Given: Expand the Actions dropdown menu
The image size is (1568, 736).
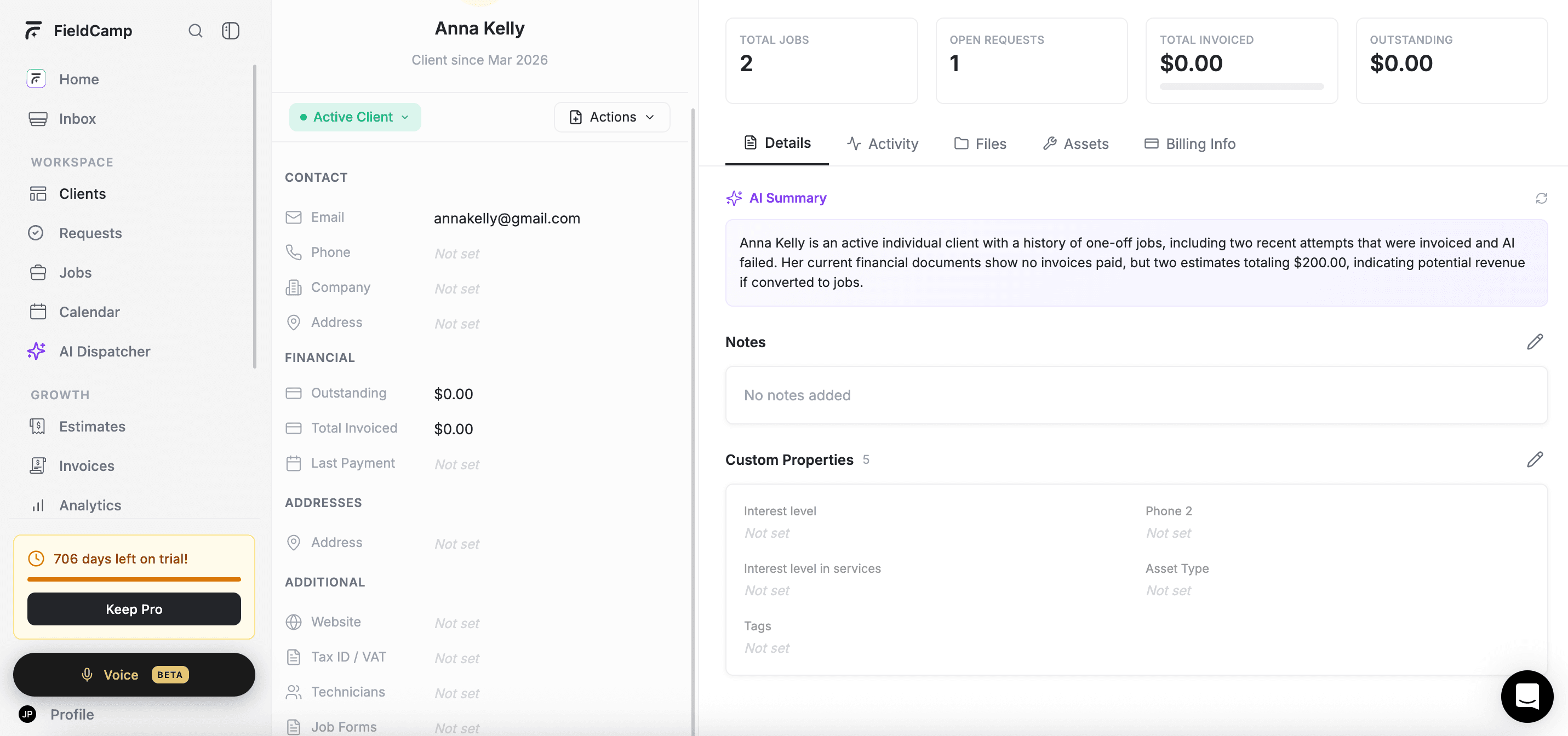Looking at the screenshot, I should (612, 117).
